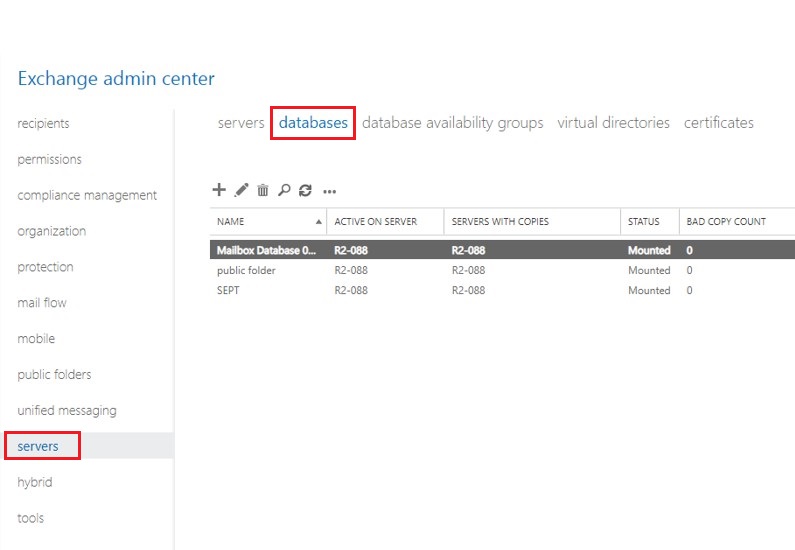Open protection section
Image resolution: width=795 pixels, height=550 pixels.
point(45,267)
